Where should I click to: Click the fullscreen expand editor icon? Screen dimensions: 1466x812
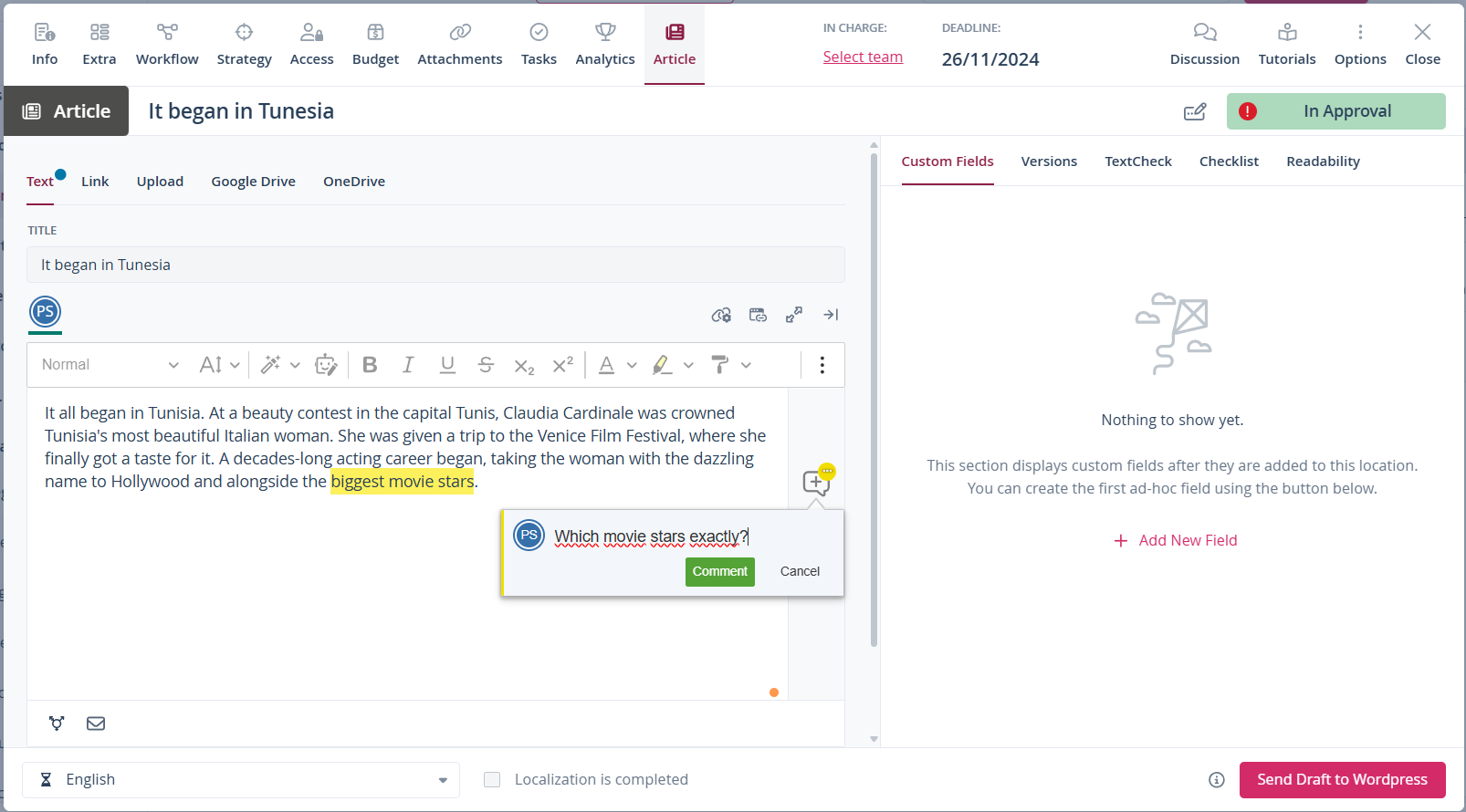[x=794, y=315]
